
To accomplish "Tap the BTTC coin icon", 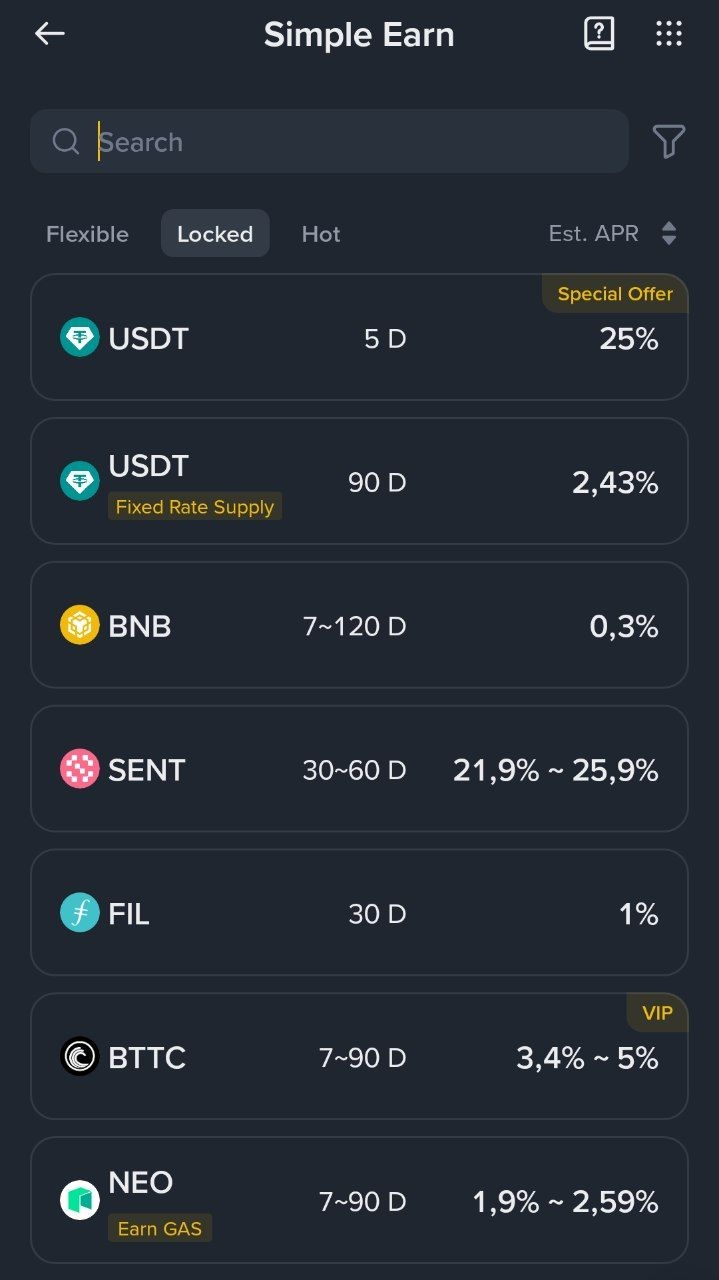I will [80, 1057].
